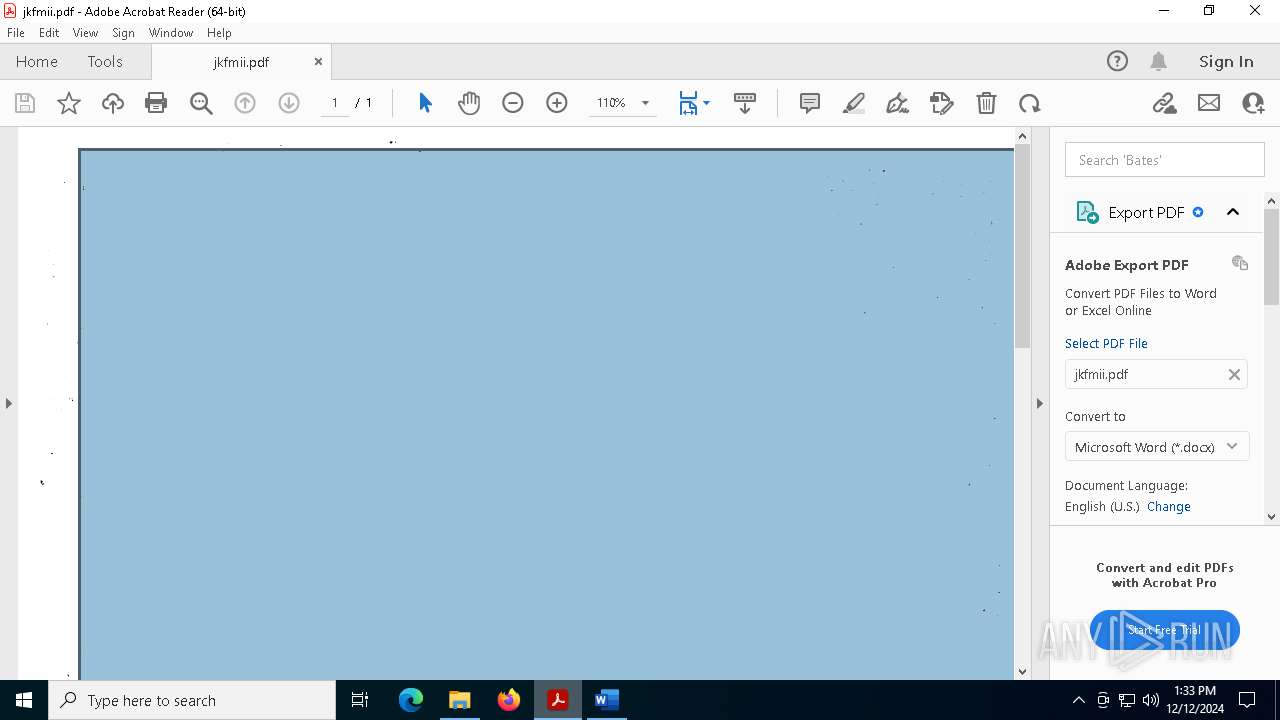Open Microsoft Edge from the taskbar
Viewport: 1280px width, 720px height.
coord(411,700)
